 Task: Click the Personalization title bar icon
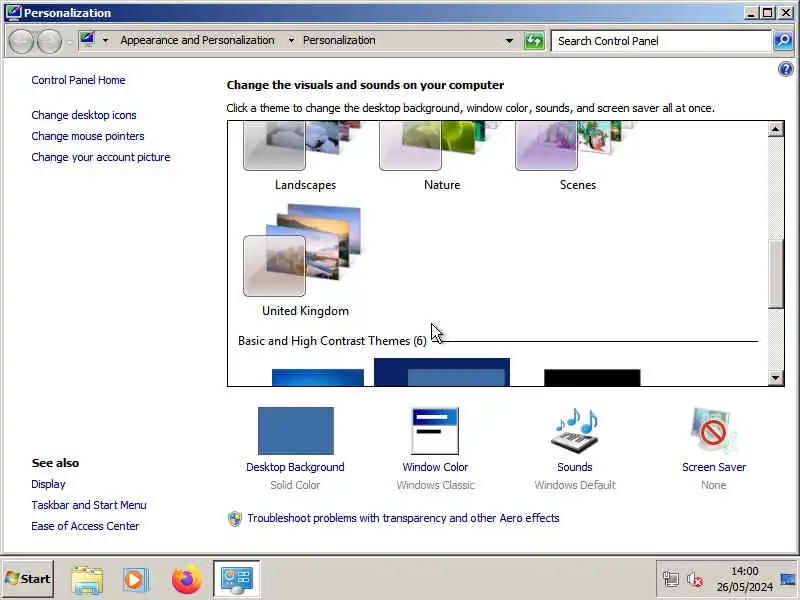(13, 12)
